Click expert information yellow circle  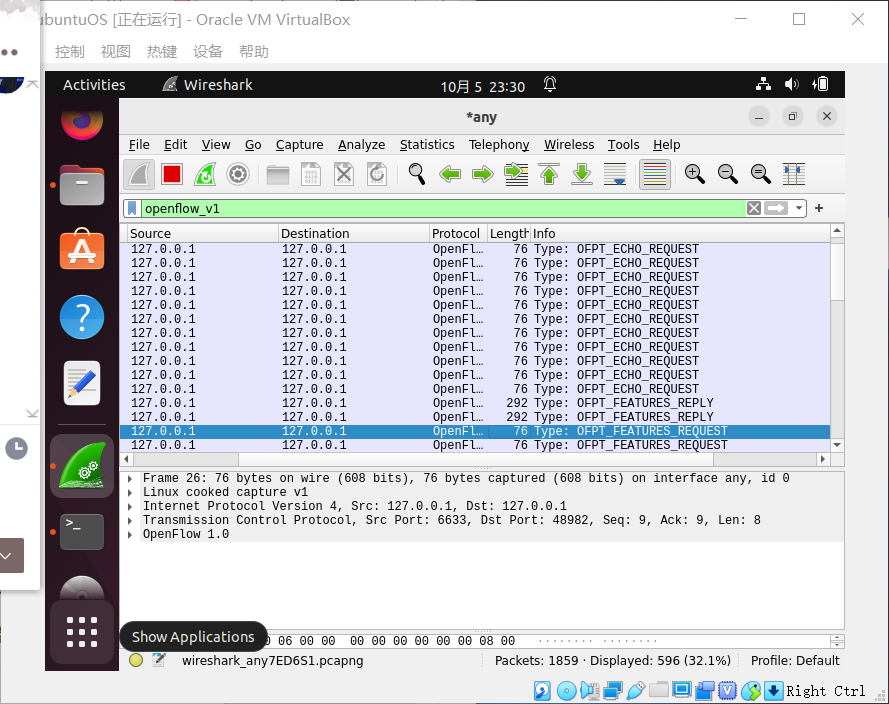[x=136, y=660]
